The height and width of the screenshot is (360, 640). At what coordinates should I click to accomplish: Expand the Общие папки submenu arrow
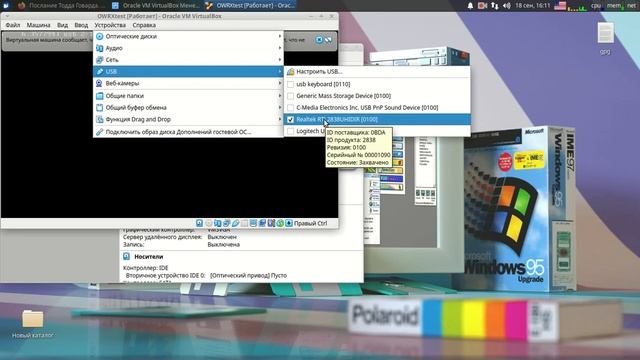point(280,96)
